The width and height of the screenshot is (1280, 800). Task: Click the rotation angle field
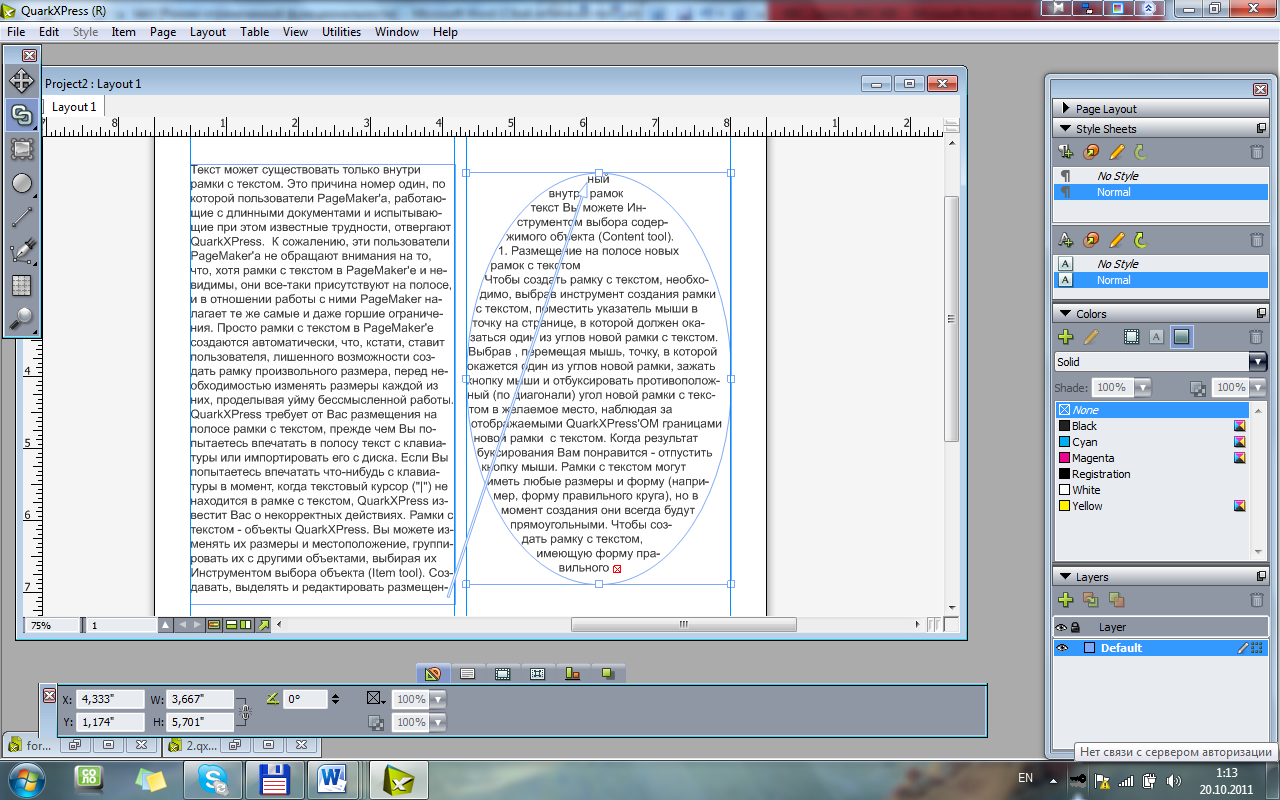coord(304,700)
